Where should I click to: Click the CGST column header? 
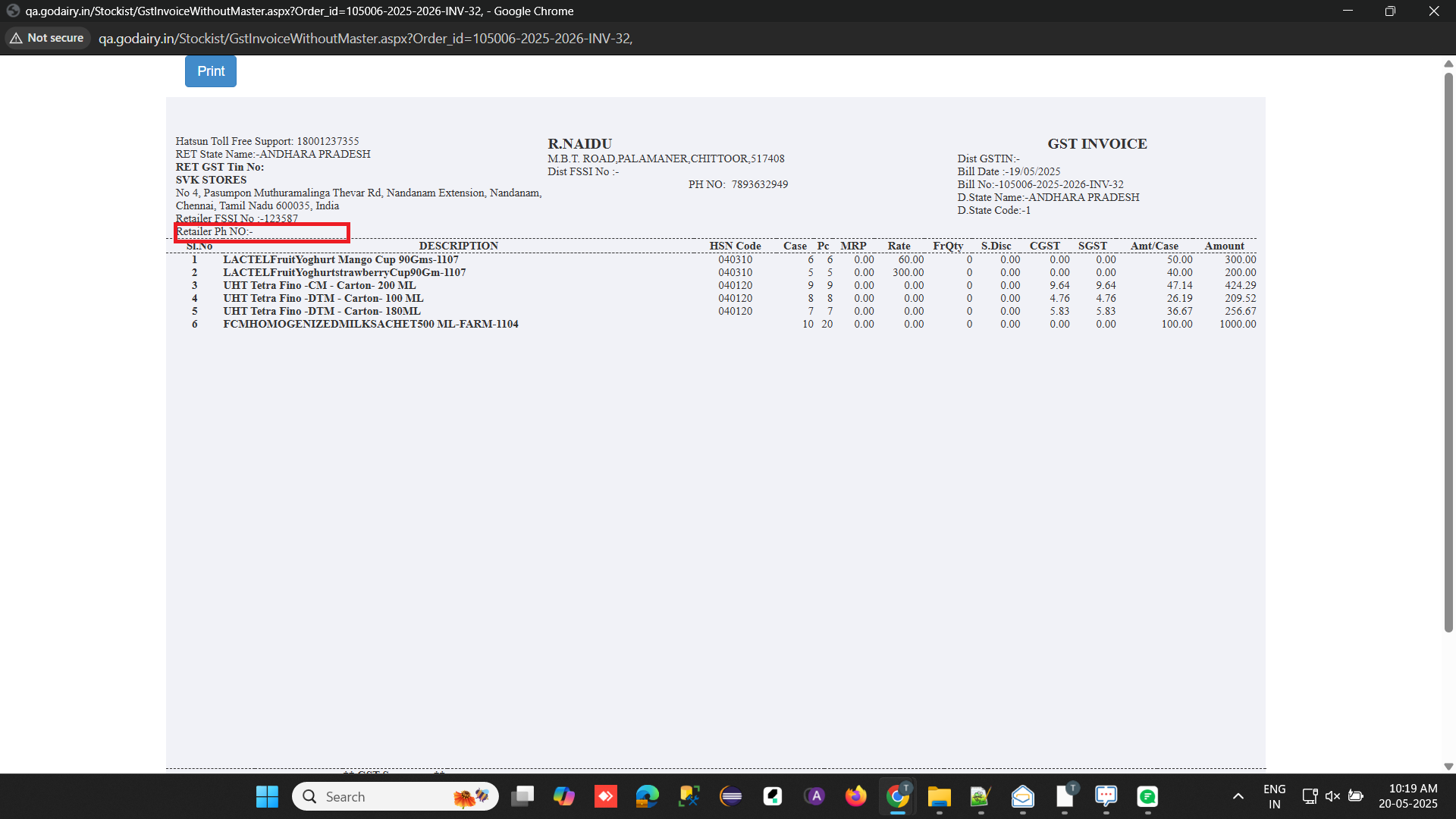coord(1044,246)
